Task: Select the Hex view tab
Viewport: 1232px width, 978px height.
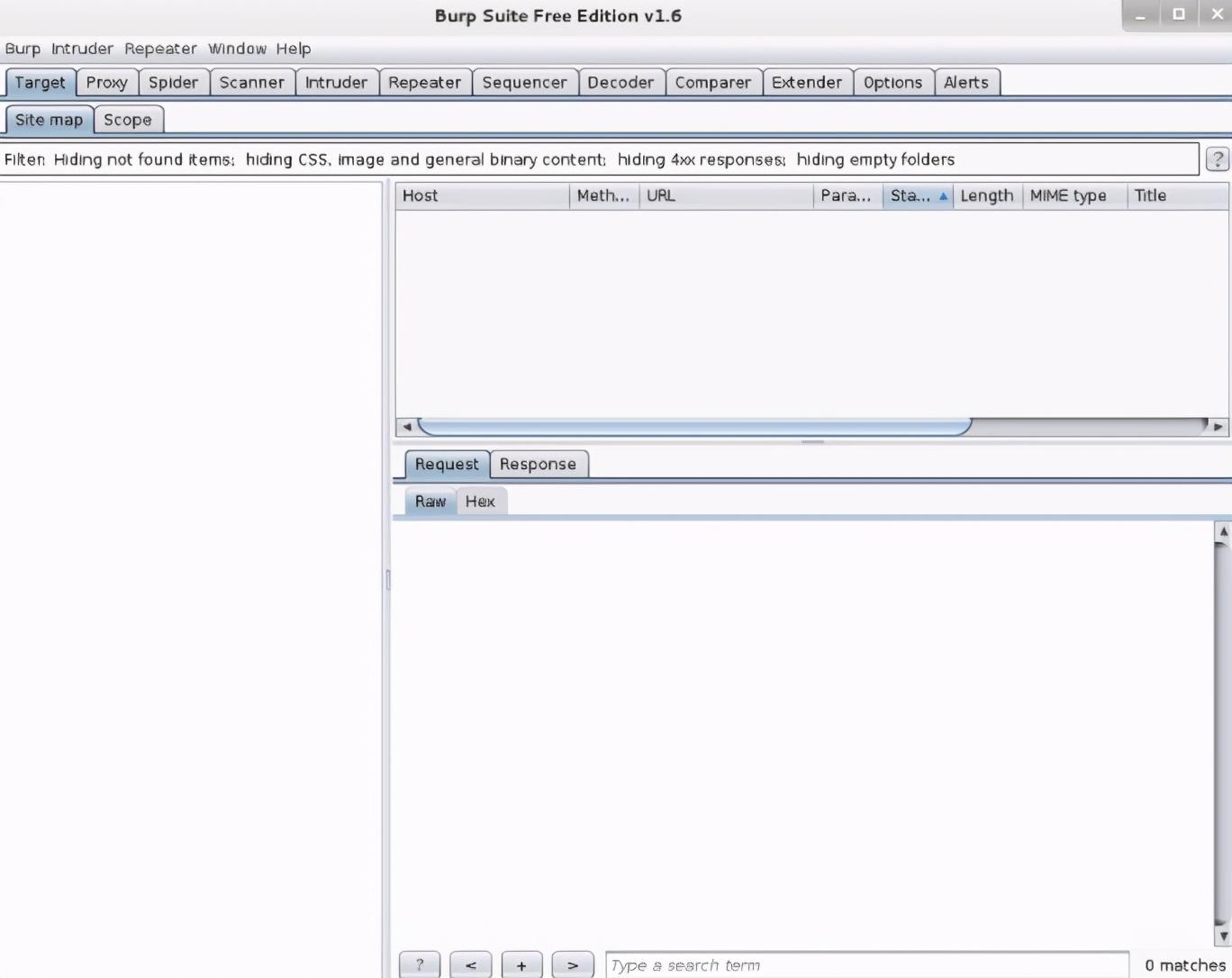Action: [480, 502]
